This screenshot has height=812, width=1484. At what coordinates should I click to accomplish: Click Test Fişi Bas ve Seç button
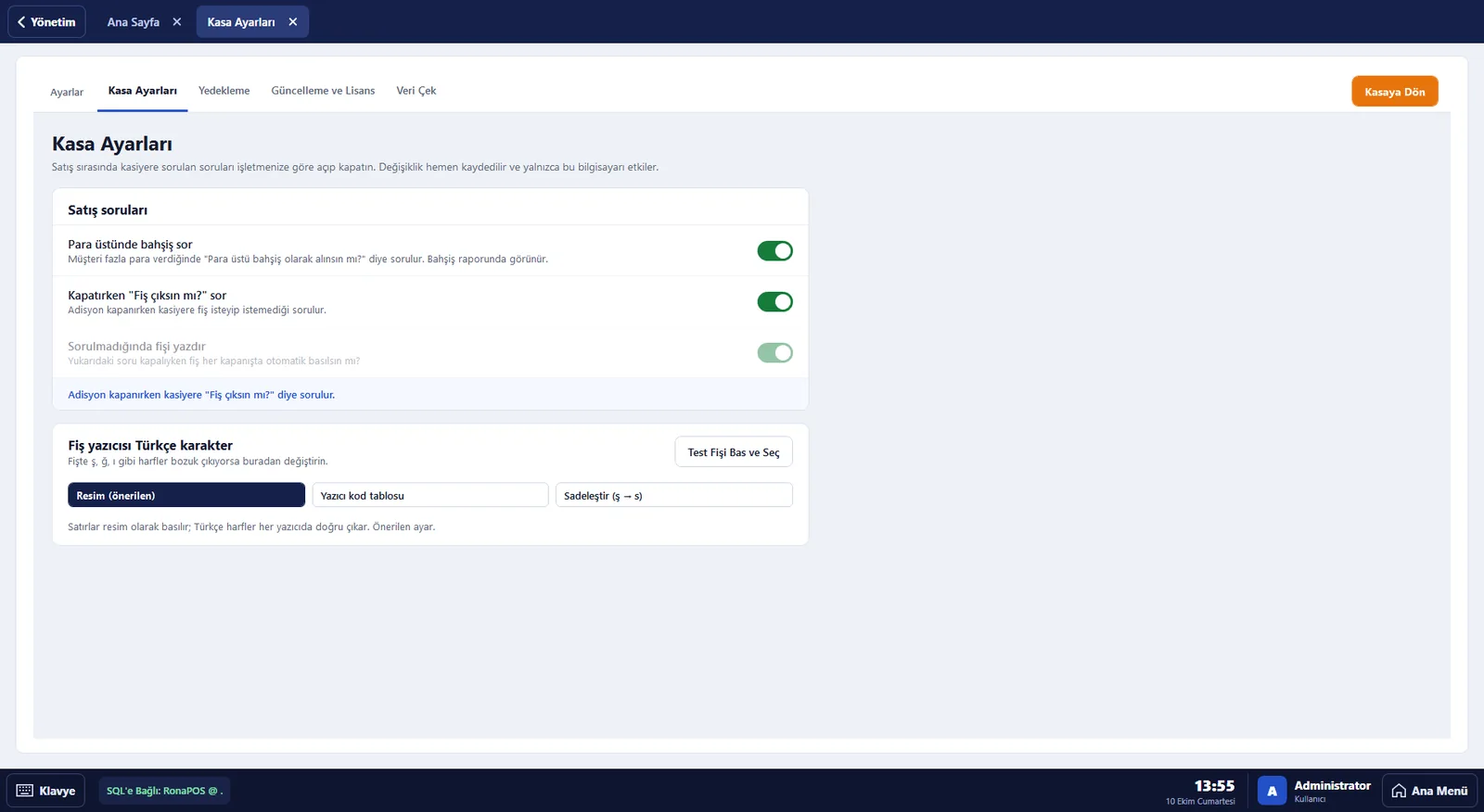click(x=734, y=452)
